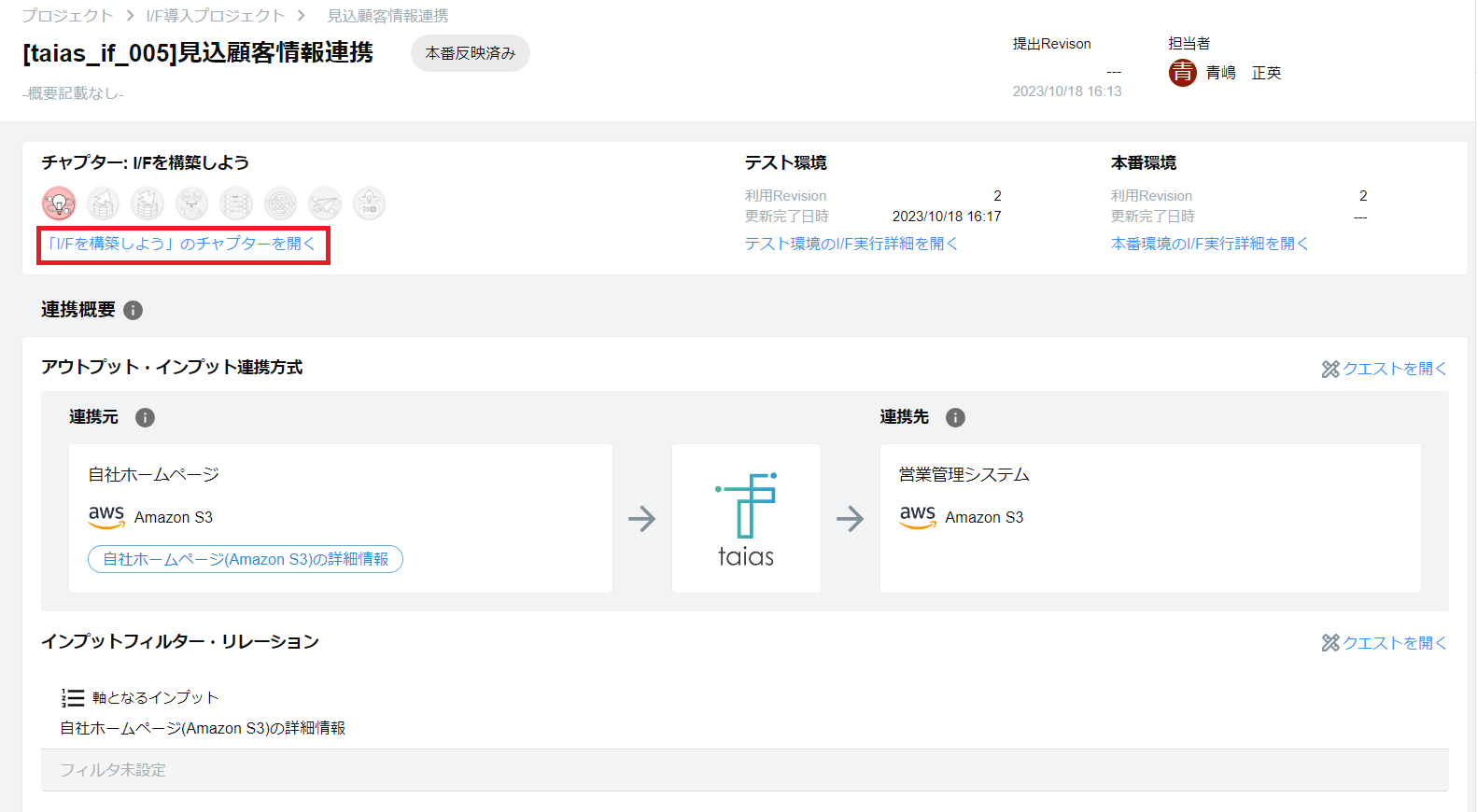Click the -概要記載なし- description text
Viewport: 1477px width, 812px height.
coord(73,93)
